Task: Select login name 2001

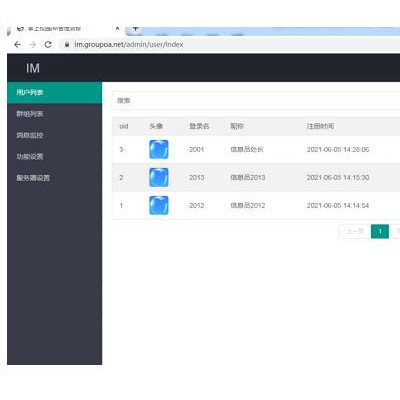Action: coord(197,149)
